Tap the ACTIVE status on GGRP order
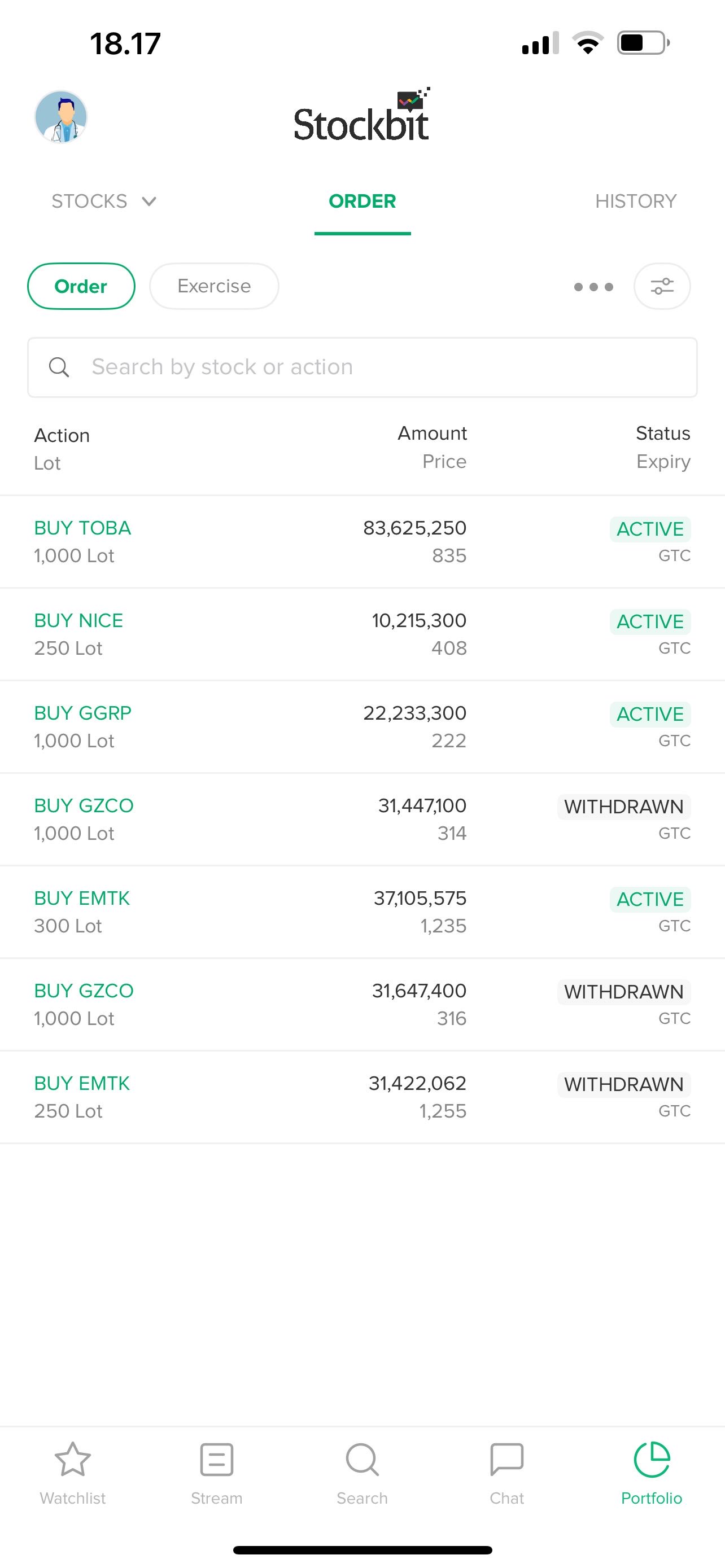The width and height of the screenshot is (725, 1568). 649,714
